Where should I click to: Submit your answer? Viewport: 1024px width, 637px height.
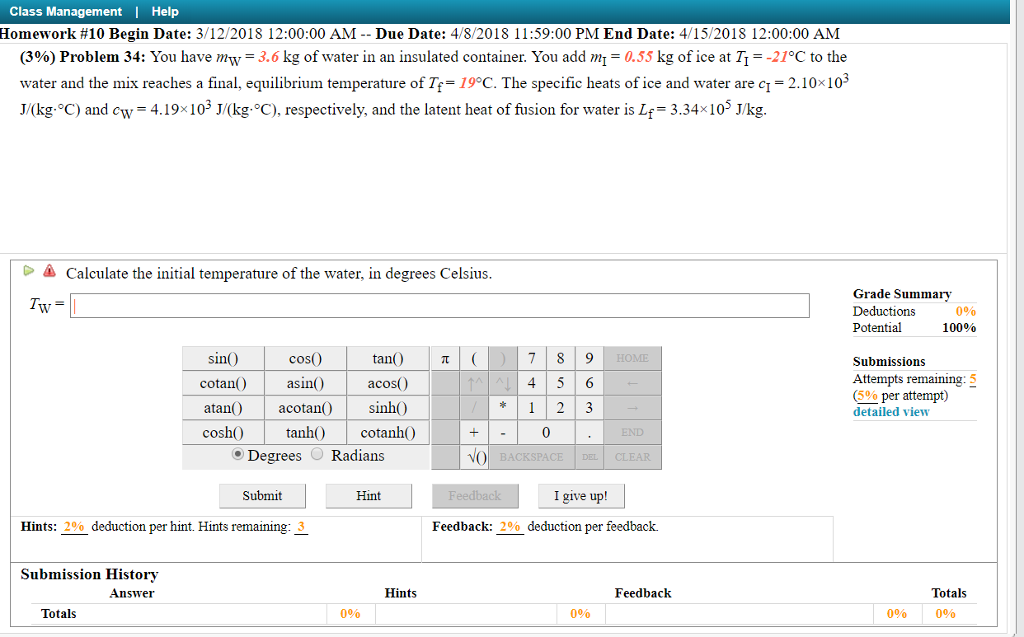pyautogui.click(x=262, y=495)
